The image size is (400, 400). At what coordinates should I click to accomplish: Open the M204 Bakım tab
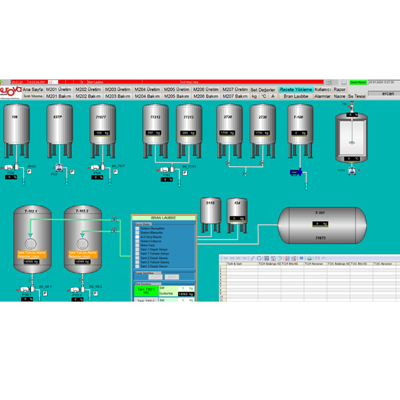point(147,96)
